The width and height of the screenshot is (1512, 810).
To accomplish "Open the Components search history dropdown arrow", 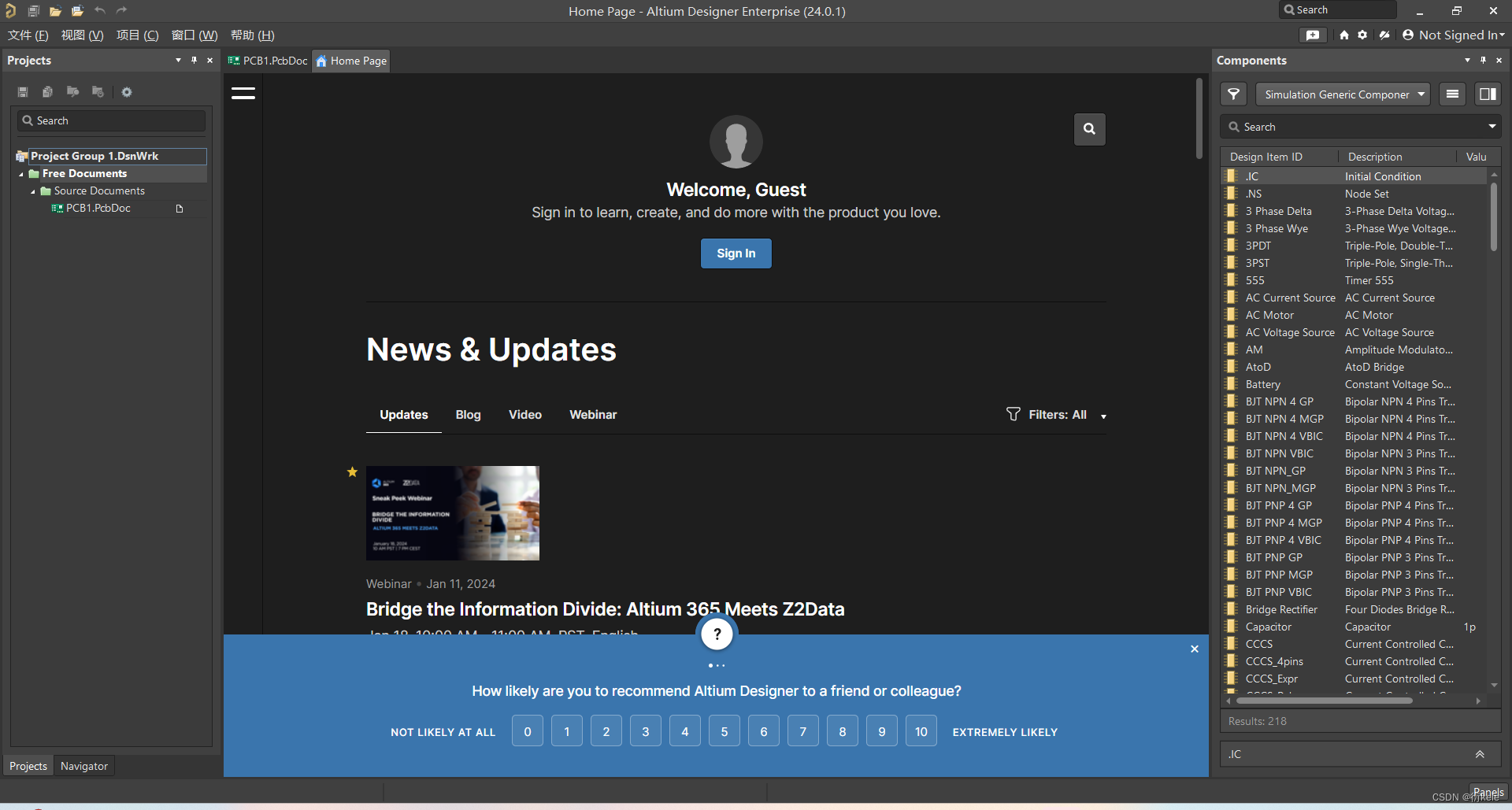I will pyautogui.click(x=1492, y=127).
